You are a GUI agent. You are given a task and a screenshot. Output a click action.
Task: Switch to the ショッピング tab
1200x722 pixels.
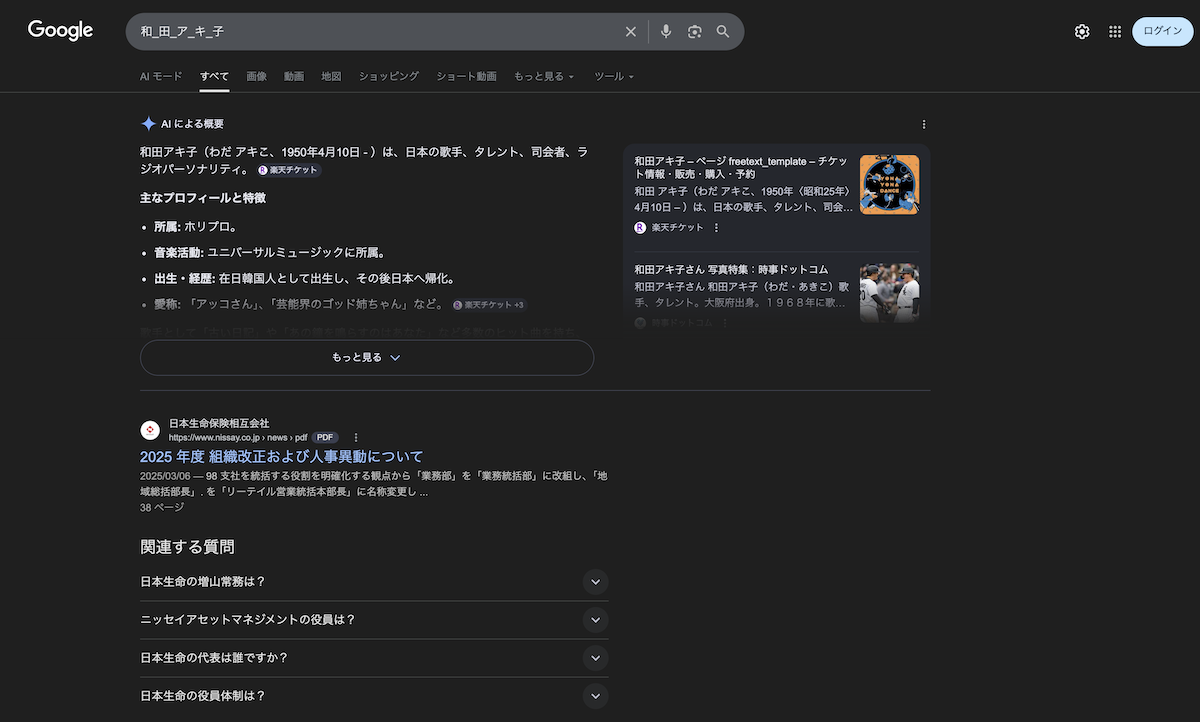coord(389,76)
